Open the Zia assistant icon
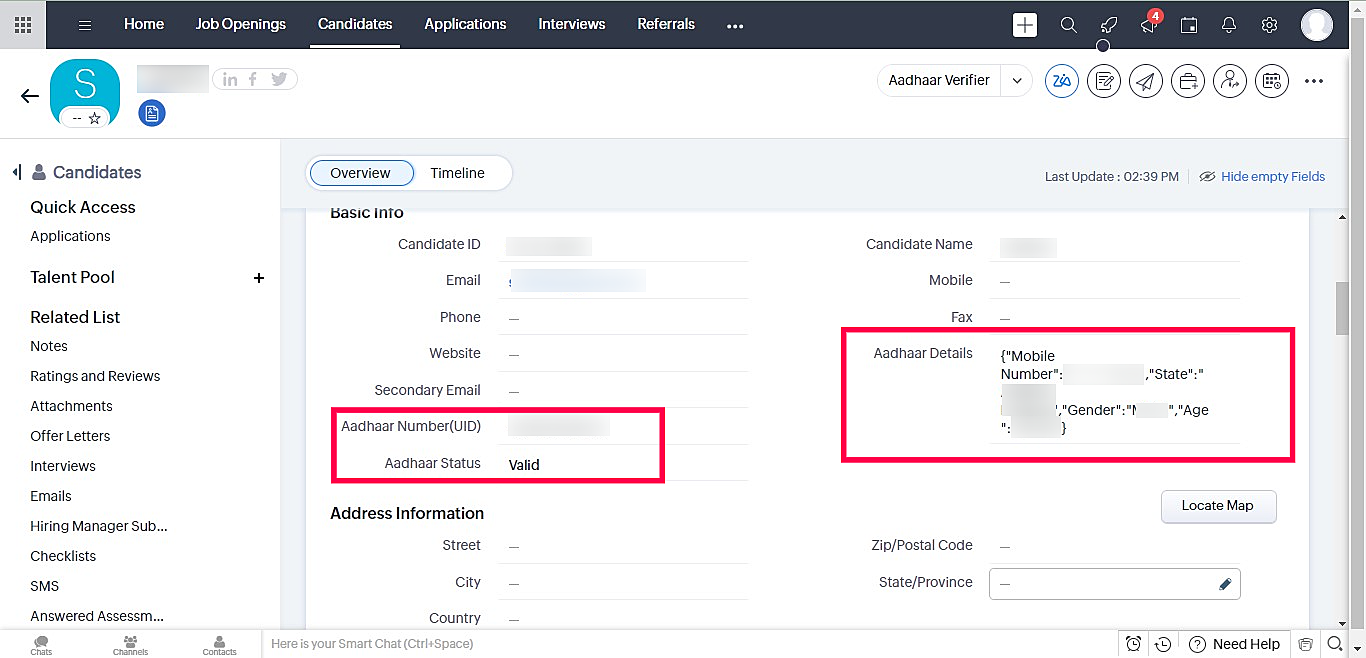 click(1061, 81)
